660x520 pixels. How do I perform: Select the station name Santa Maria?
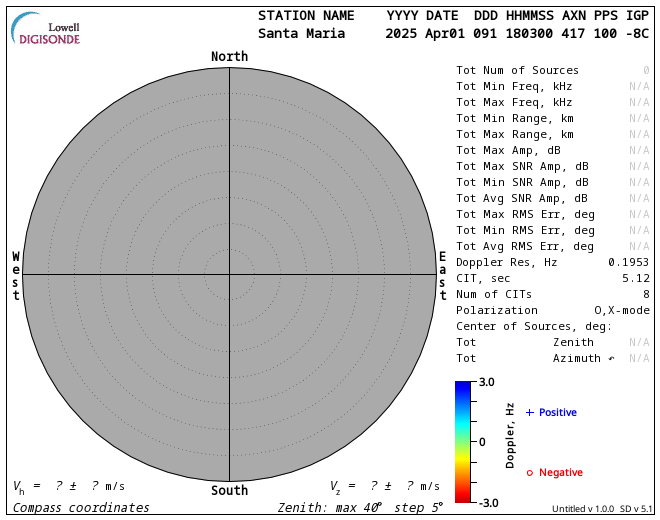click(301, 33)
